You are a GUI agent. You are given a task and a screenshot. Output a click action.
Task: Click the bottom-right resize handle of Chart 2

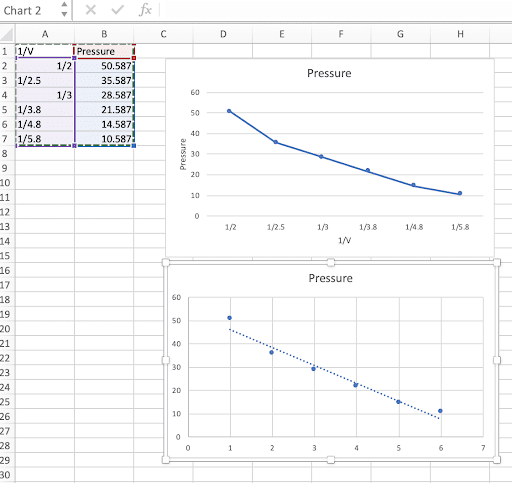[x=497, y=460]
